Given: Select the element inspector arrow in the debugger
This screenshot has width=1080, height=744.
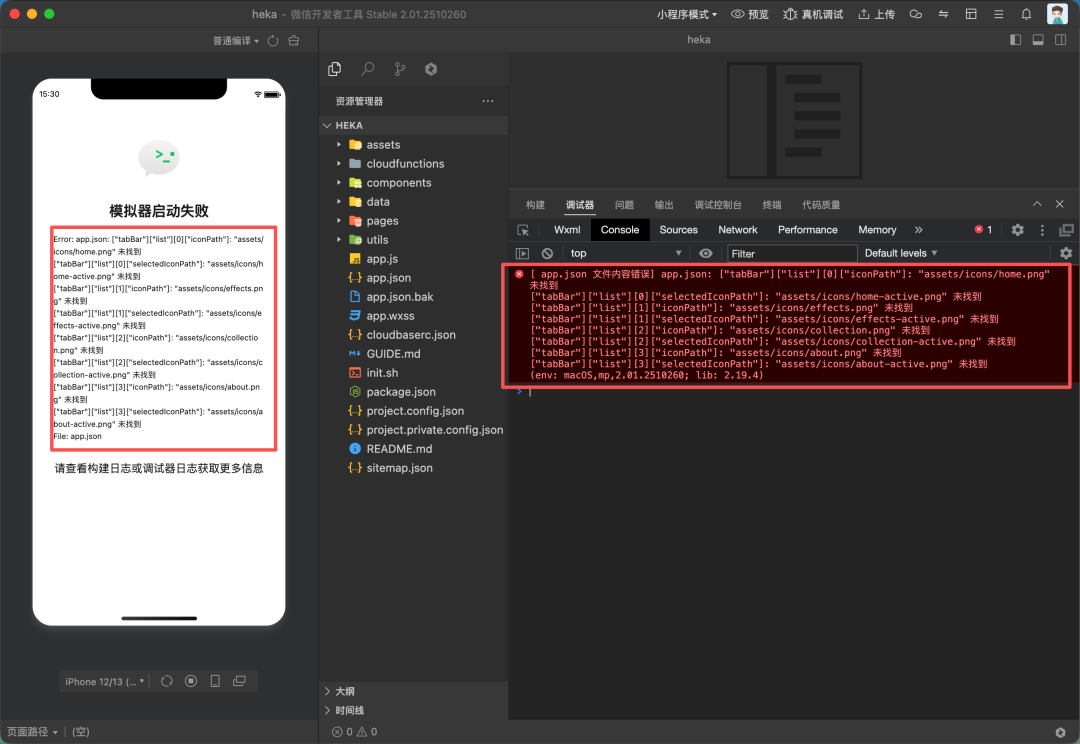Looking at the screenshot, I should coord(523,230).
